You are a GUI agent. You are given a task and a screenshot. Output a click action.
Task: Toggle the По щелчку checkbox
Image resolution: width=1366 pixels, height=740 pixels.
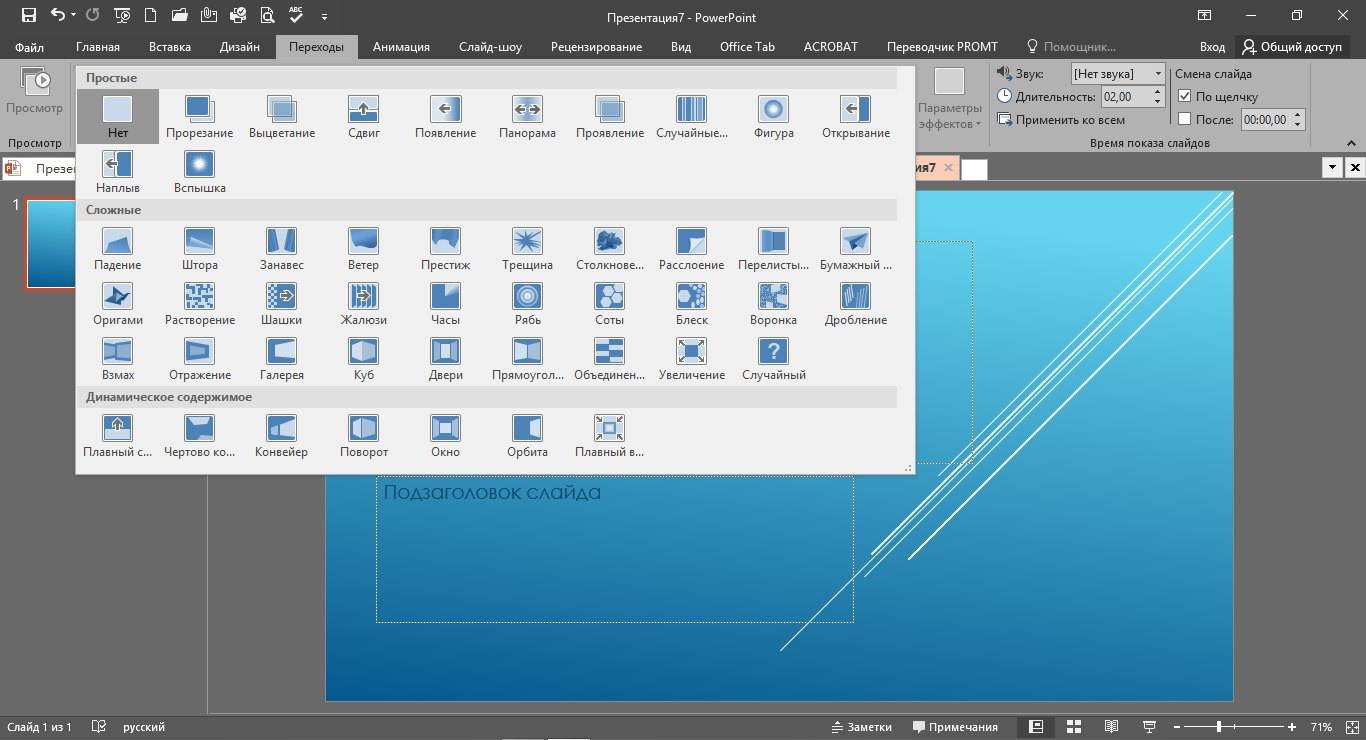[1185, 97]
